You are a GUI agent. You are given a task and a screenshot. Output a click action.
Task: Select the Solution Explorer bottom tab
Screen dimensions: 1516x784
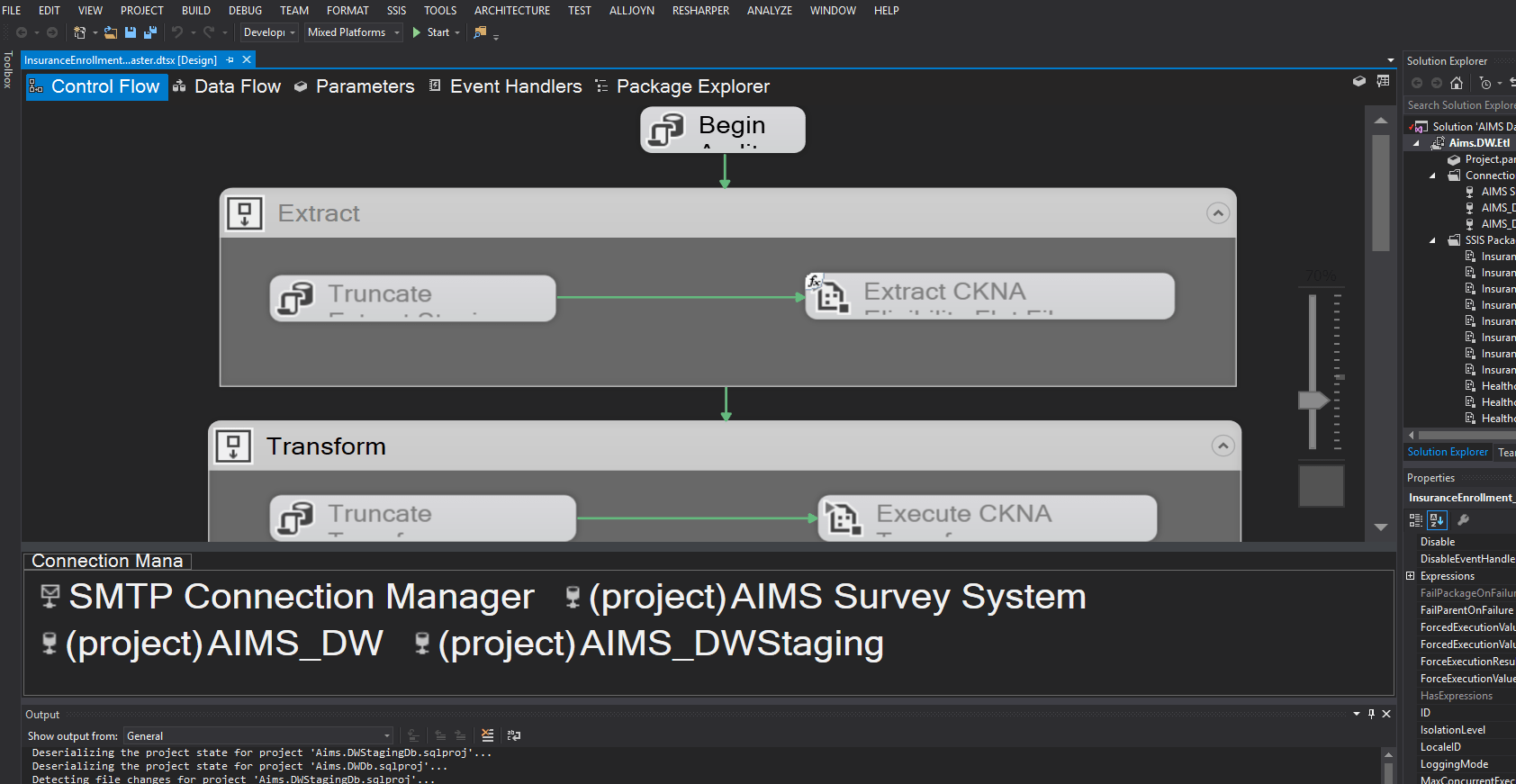[x=1448, y=452]
